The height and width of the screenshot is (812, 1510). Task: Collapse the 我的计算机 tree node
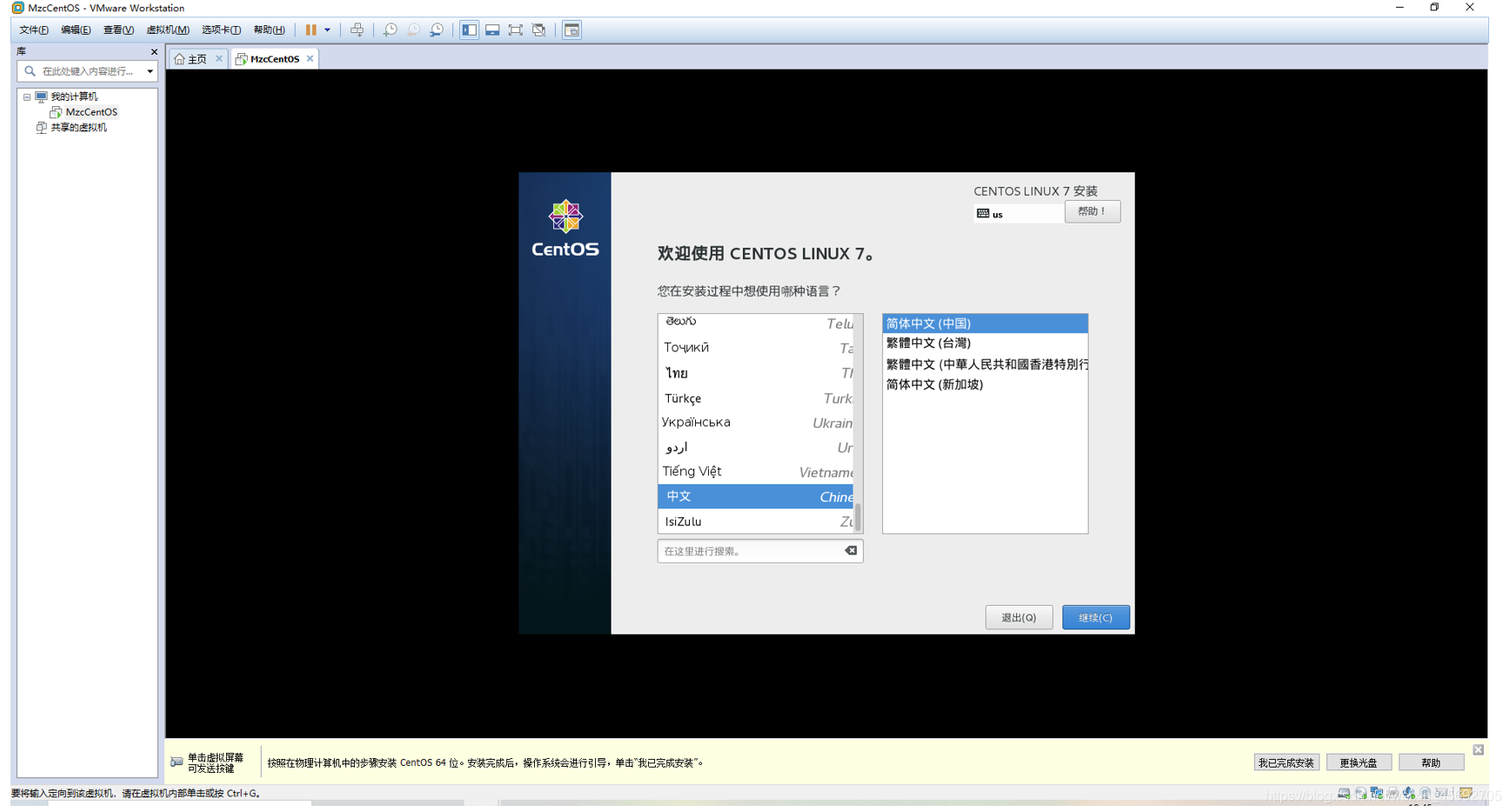tap(27, 97)
